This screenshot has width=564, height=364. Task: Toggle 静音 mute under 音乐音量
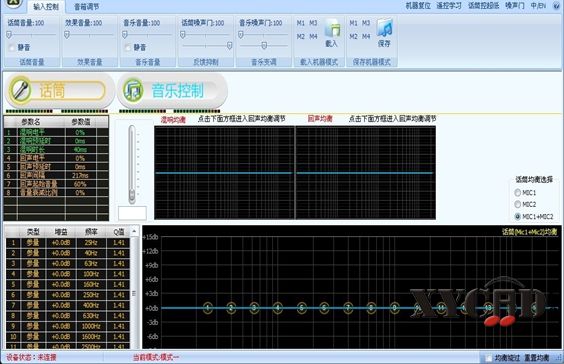click(128, 47)
